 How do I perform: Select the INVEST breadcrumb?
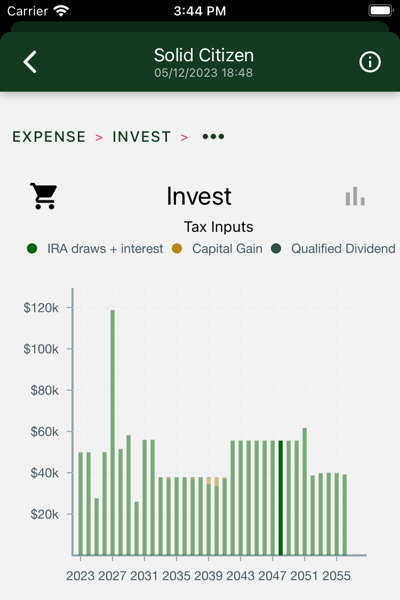click(x=141, y=137)
